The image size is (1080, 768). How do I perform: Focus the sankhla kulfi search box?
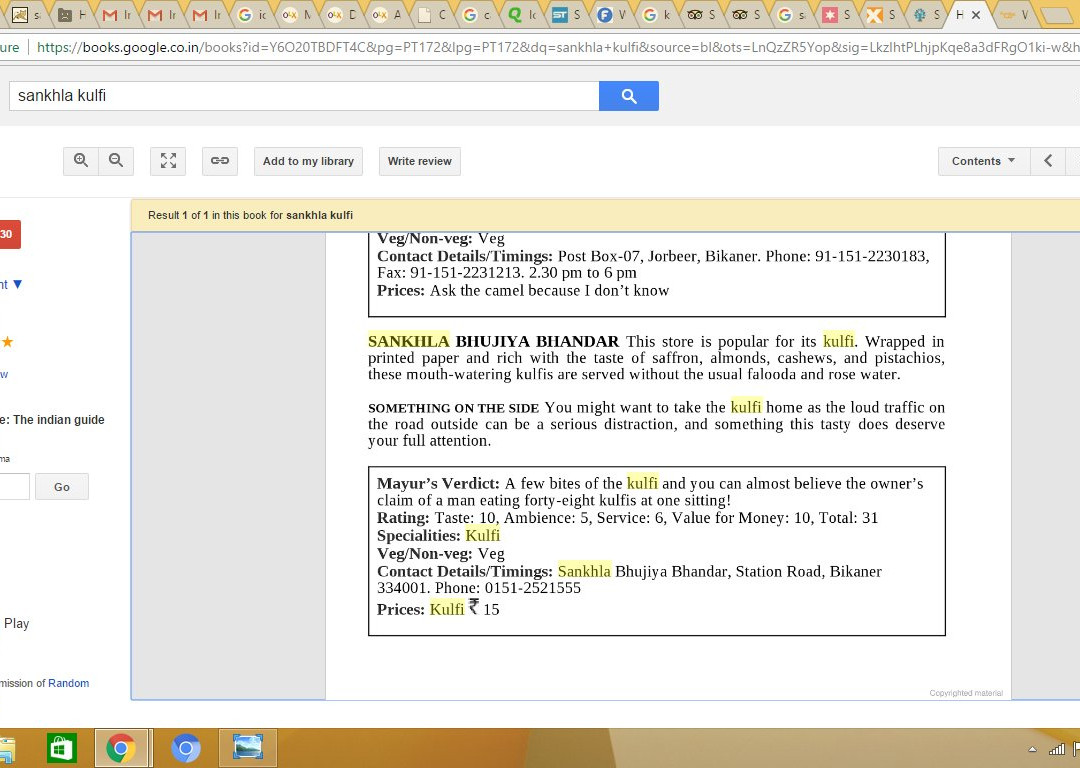304,96
